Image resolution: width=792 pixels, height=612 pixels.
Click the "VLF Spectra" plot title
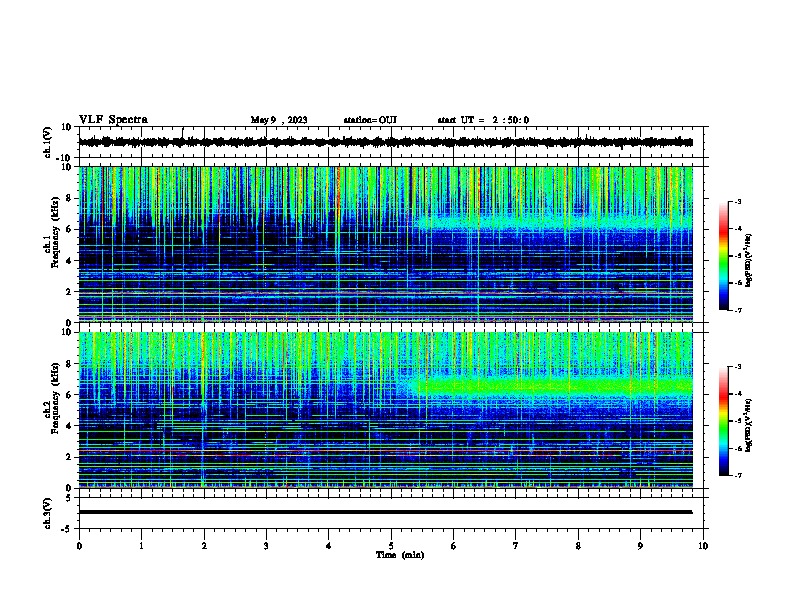113,120
